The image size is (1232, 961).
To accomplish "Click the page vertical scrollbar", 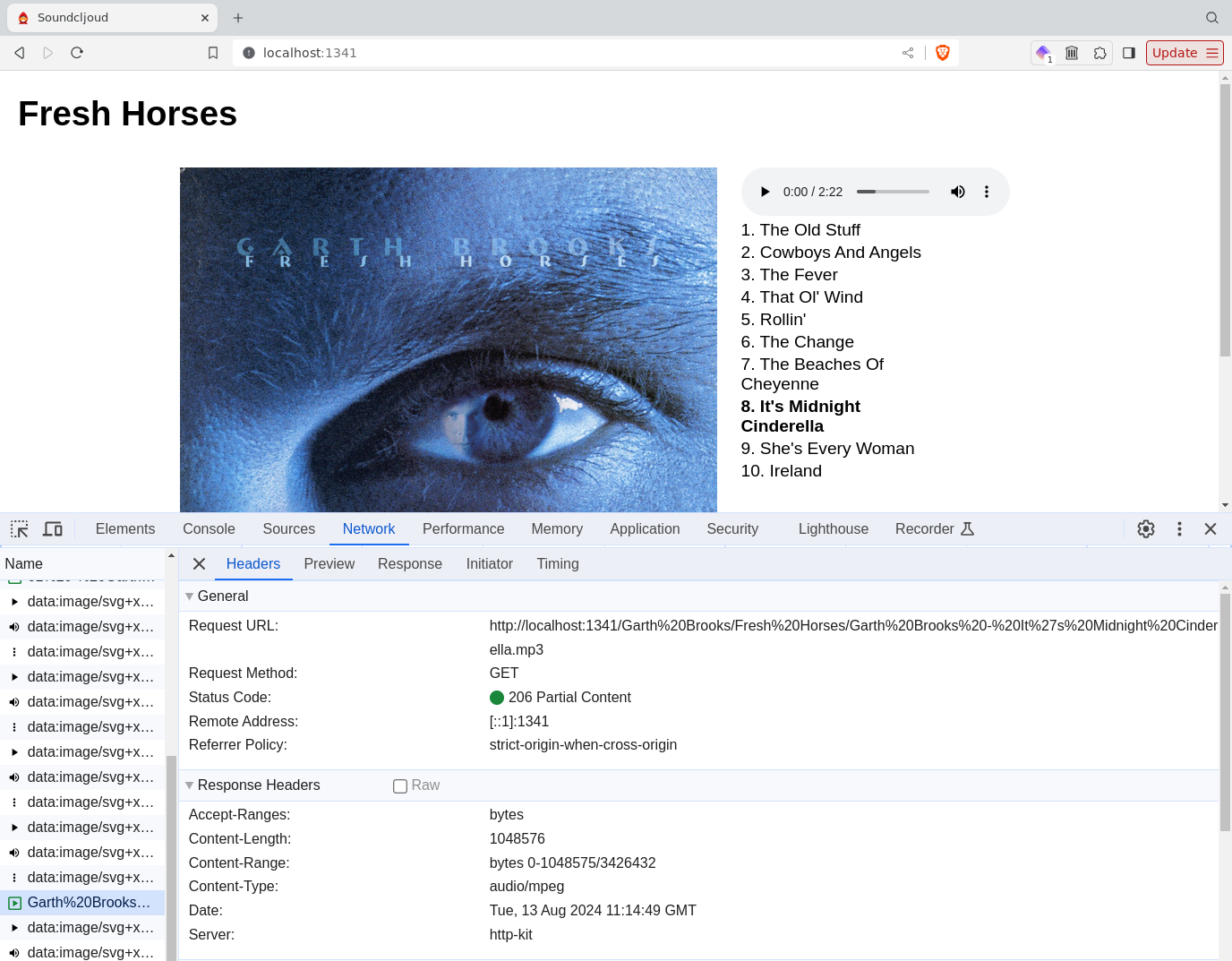I will point(1225,220).
